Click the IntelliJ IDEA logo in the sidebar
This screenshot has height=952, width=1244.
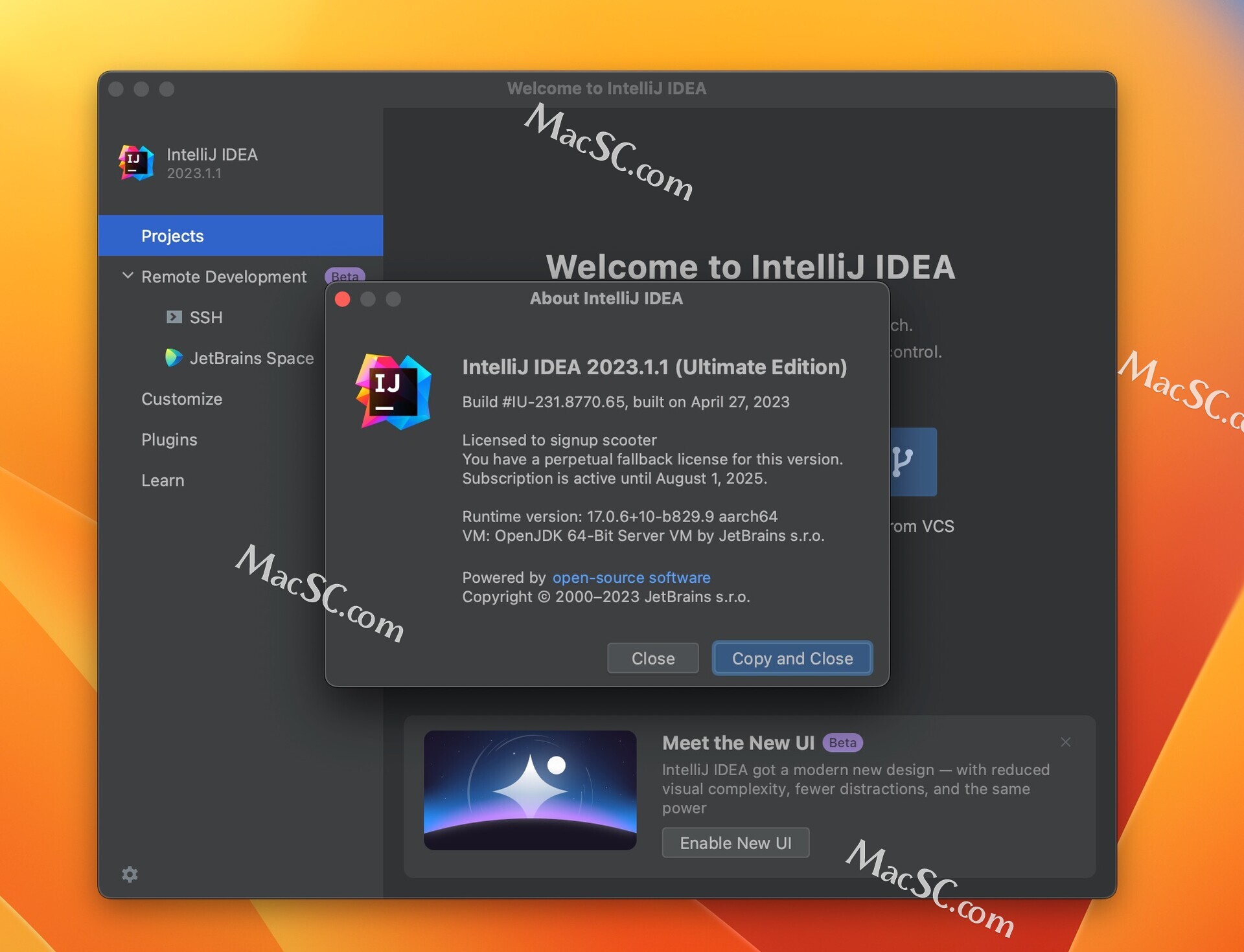[x=136, y=163]
